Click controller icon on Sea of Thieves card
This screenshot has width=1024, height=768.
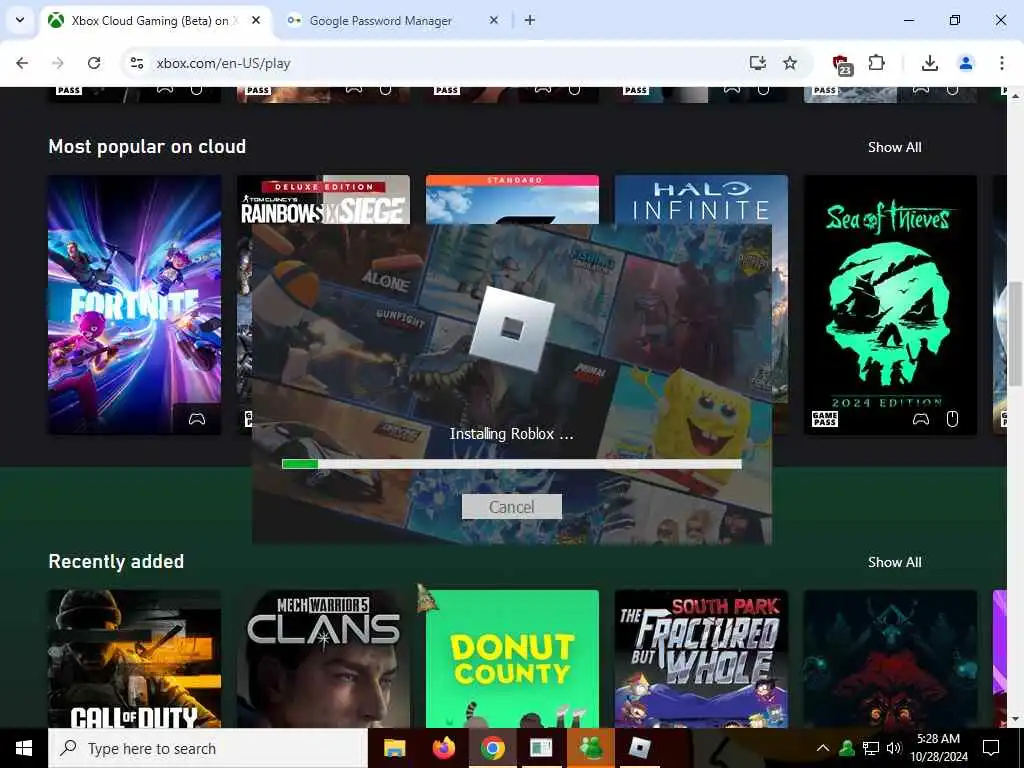(921, 419)
